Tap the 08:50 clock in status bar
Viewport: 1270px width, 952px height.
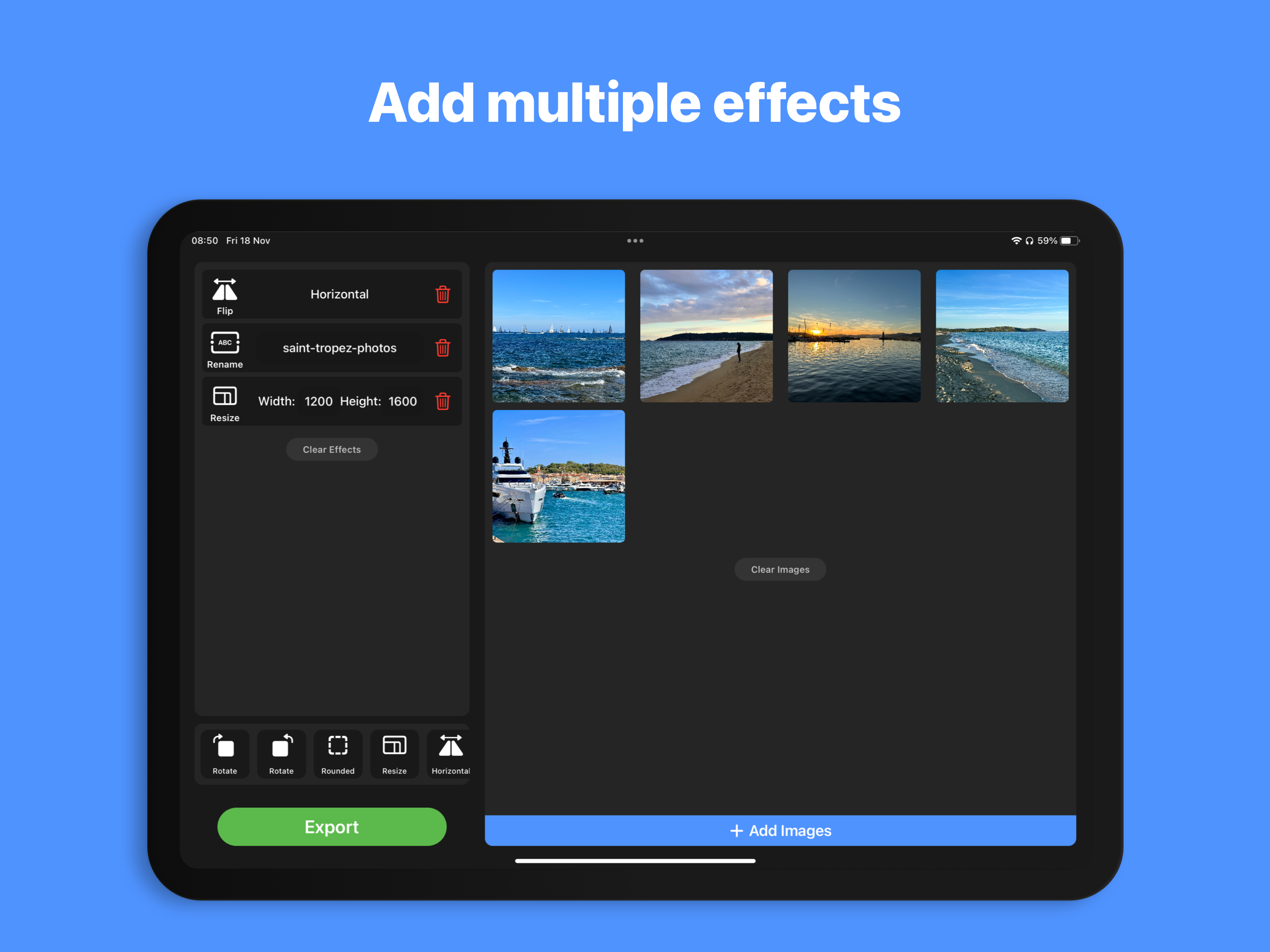205,241
